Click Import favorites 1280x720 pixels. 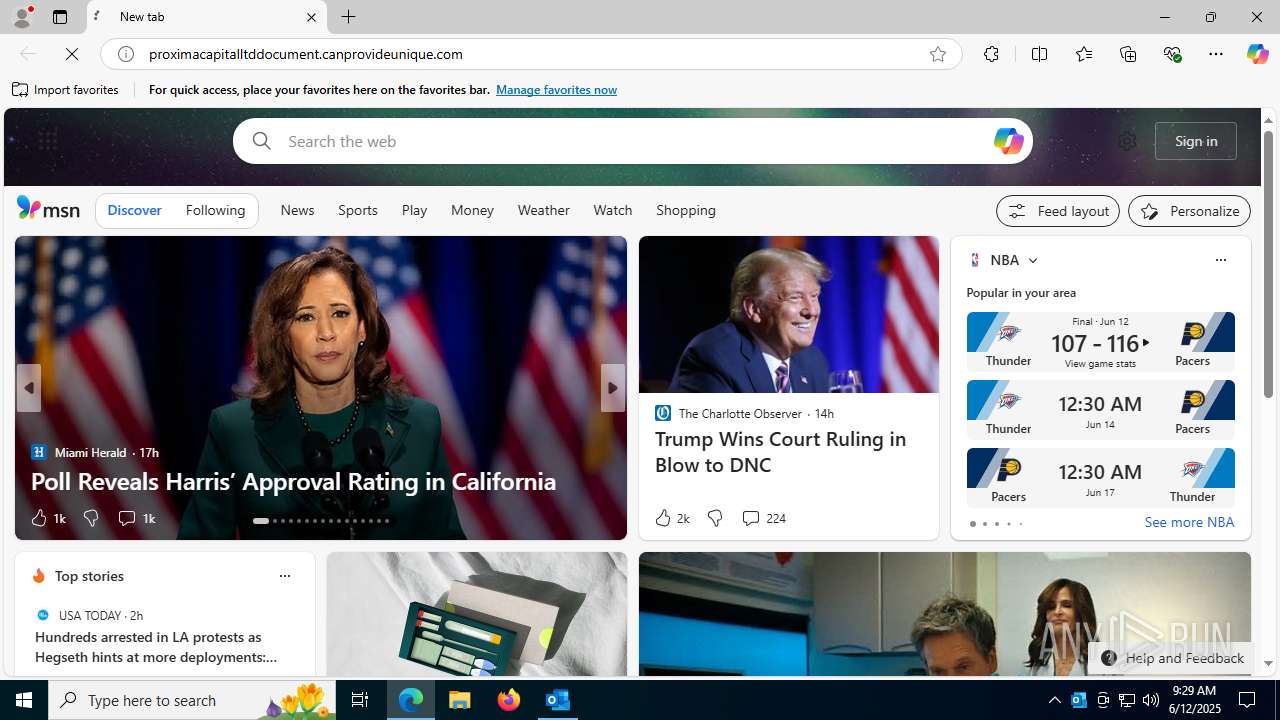pos(66,90)
